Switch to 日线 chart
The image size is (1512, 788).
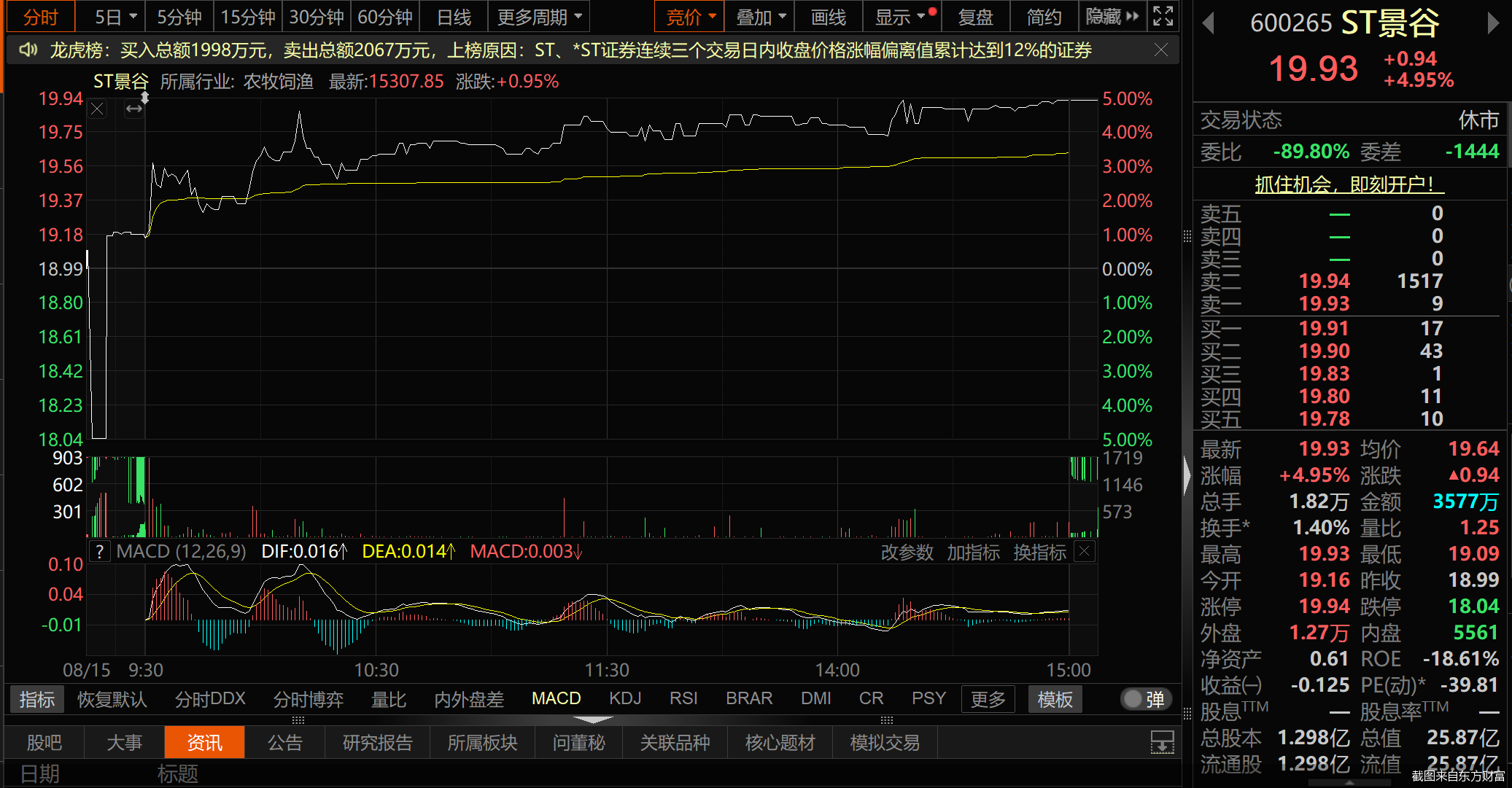[454, 17]
